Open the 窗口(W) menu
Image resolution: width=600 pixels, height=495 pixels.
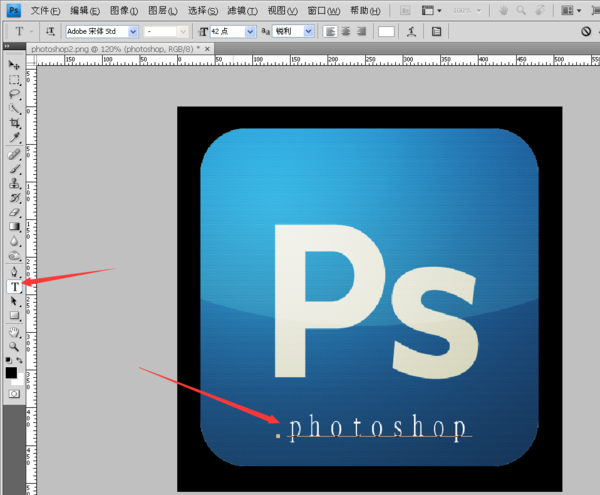tap(324, 11)
